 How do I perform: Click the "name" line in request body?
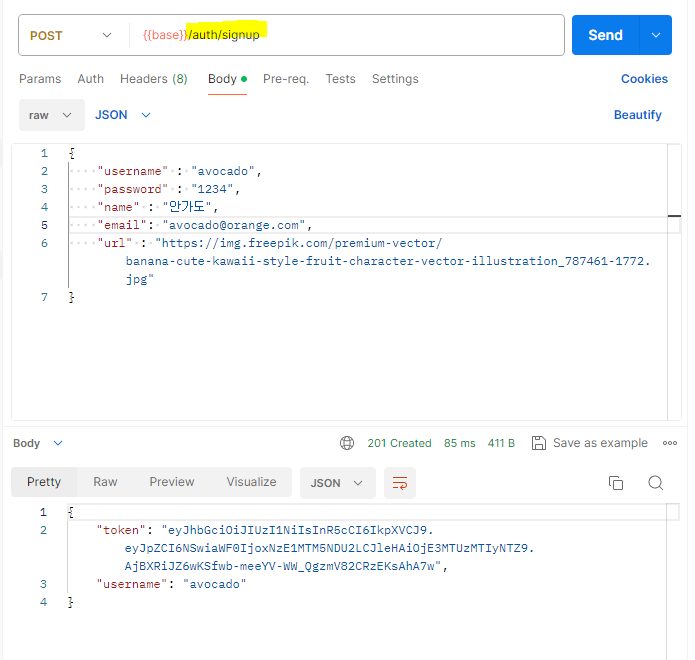point(158,207)
